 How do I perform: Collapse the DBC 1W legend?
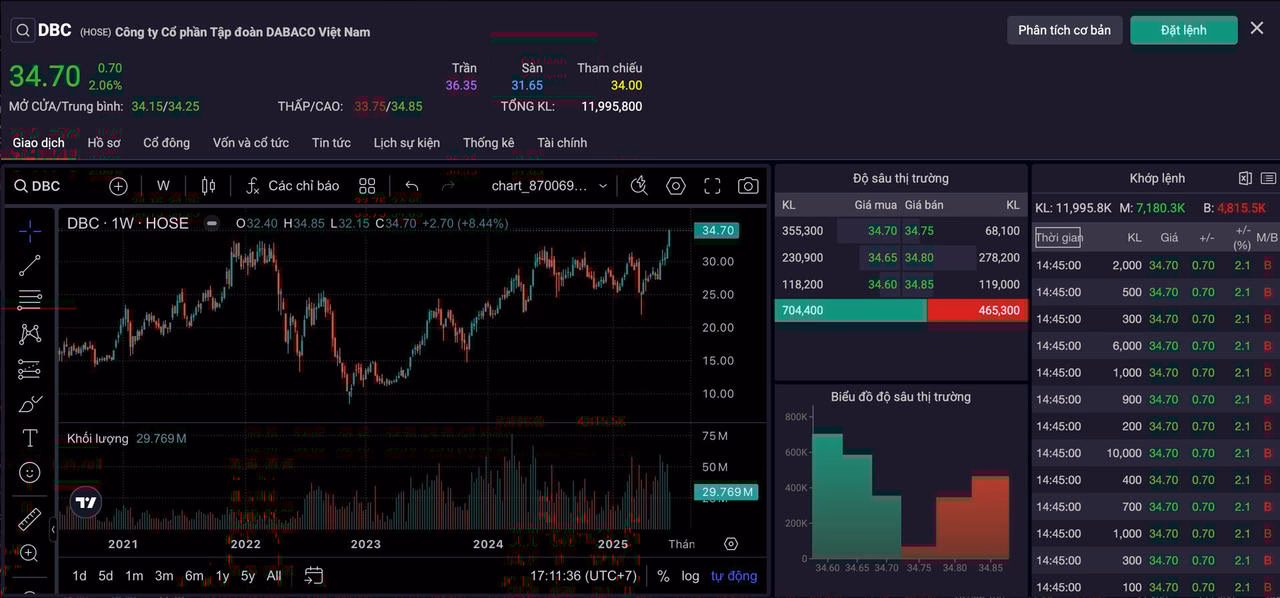coord(211,223)
